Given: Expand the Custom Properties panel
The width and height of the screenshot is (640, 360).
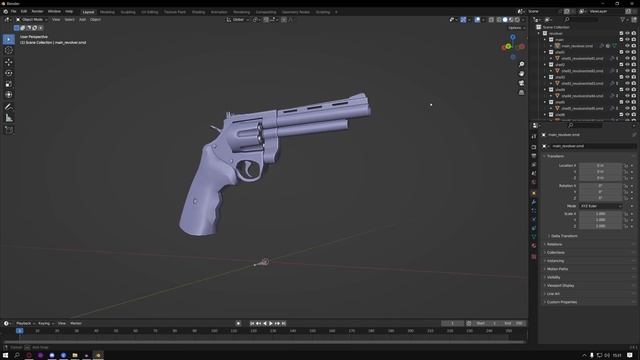Looking at the screenshot, I should click(x=561, y=302).
